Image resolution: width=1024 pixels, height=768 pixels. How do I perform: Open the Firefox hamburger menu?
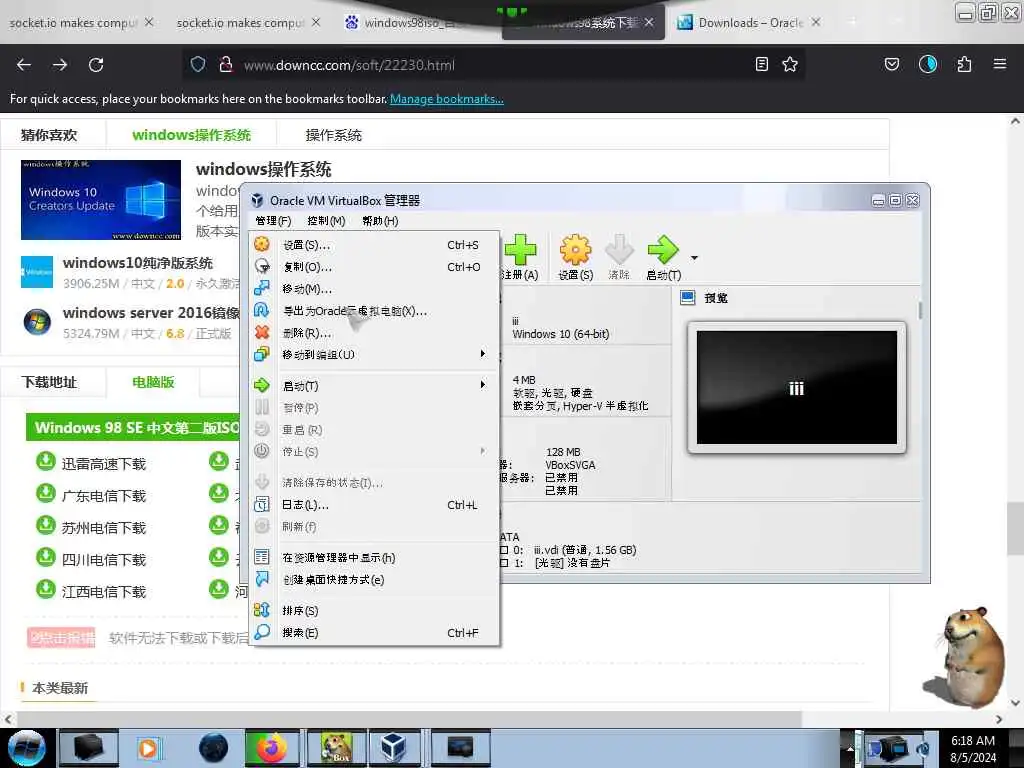click(1000, 64)
